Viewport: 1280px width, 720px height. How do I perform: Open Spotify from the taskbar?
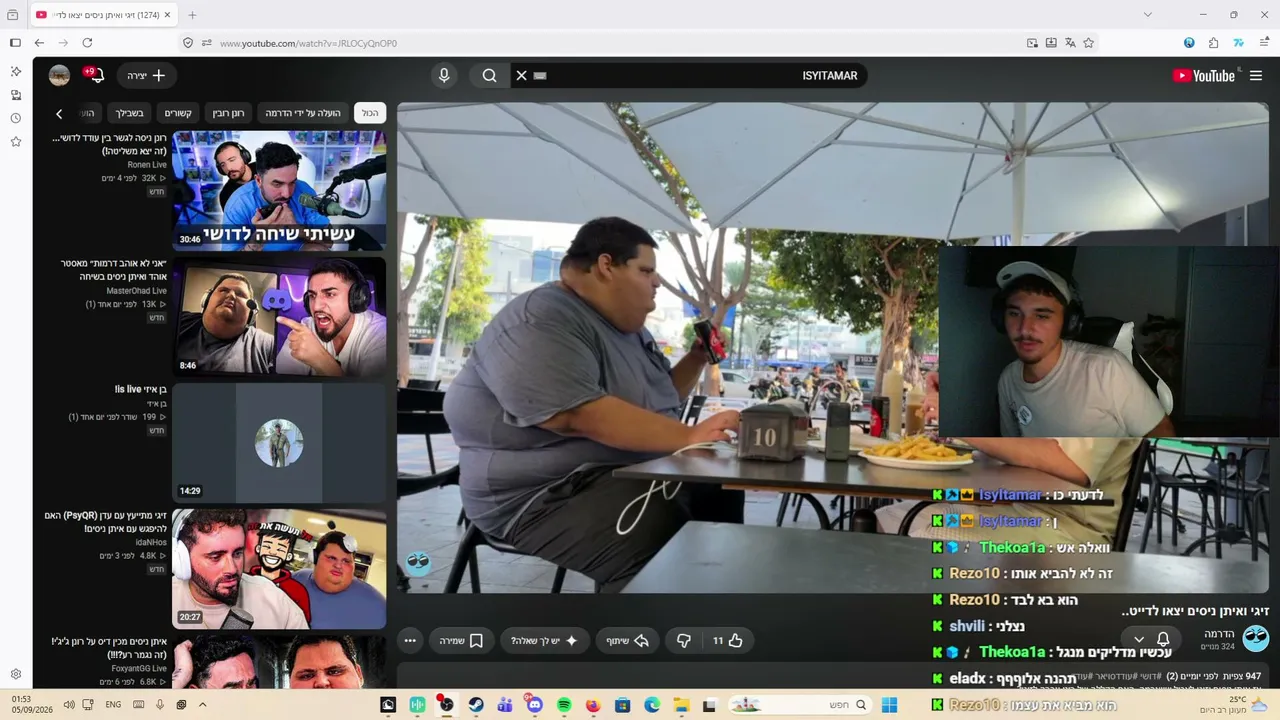tap(564, 705)
